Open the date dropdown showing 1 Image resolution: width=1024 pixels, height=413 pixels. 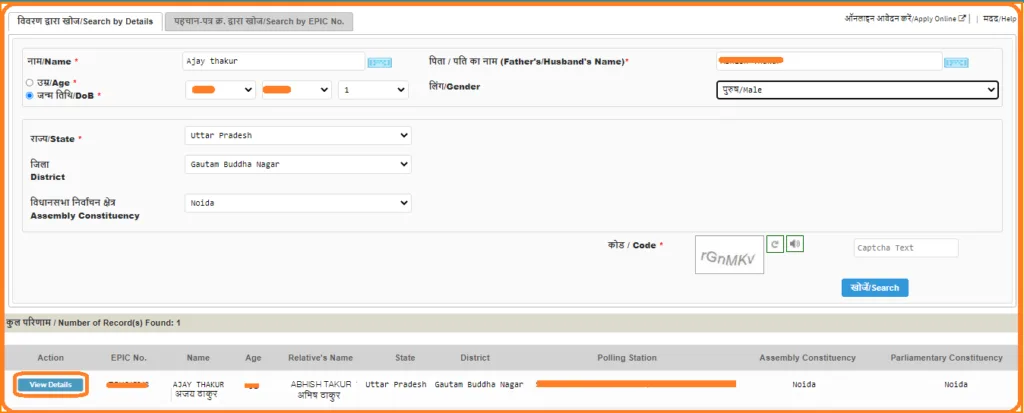[374, 90]
